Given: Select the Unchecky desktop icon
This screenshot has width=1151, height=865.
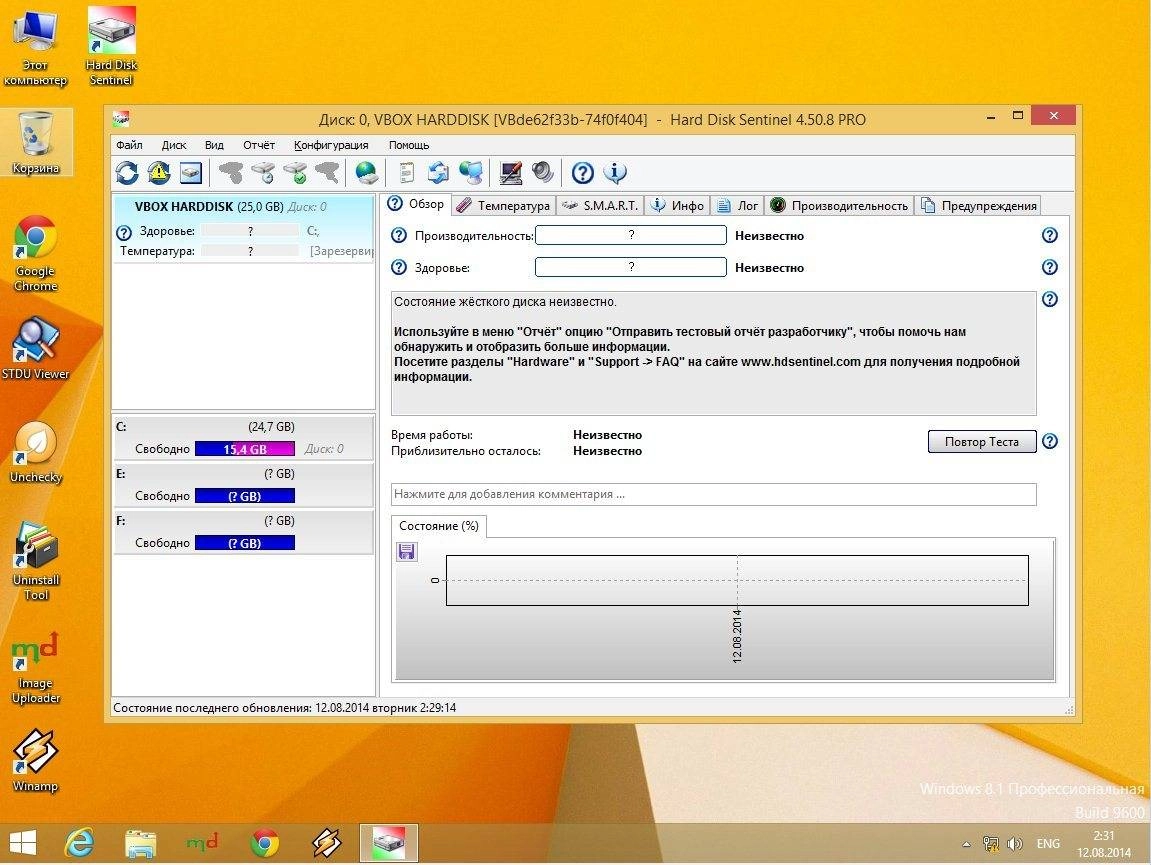Looking at the screenshot, I should pyautogui.click(x=35, y=452).
